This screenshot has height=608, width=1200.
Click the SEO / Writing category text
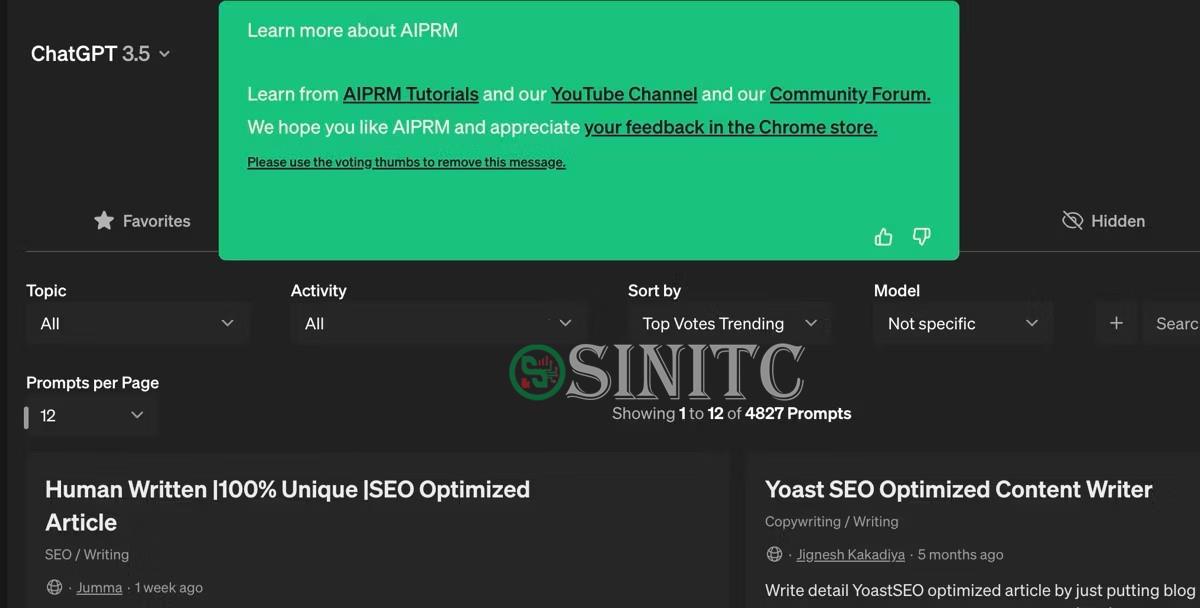(x=87, y=554)
